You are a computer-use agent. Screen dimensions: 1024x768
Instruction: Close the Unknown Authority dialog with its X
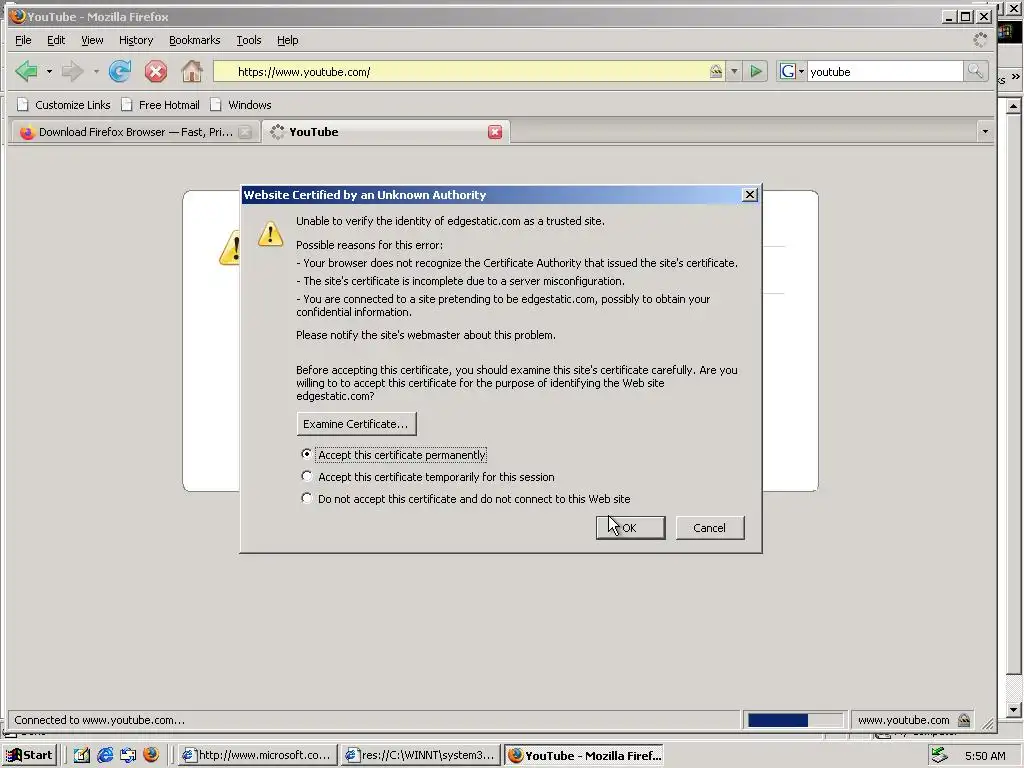(750, 195)
